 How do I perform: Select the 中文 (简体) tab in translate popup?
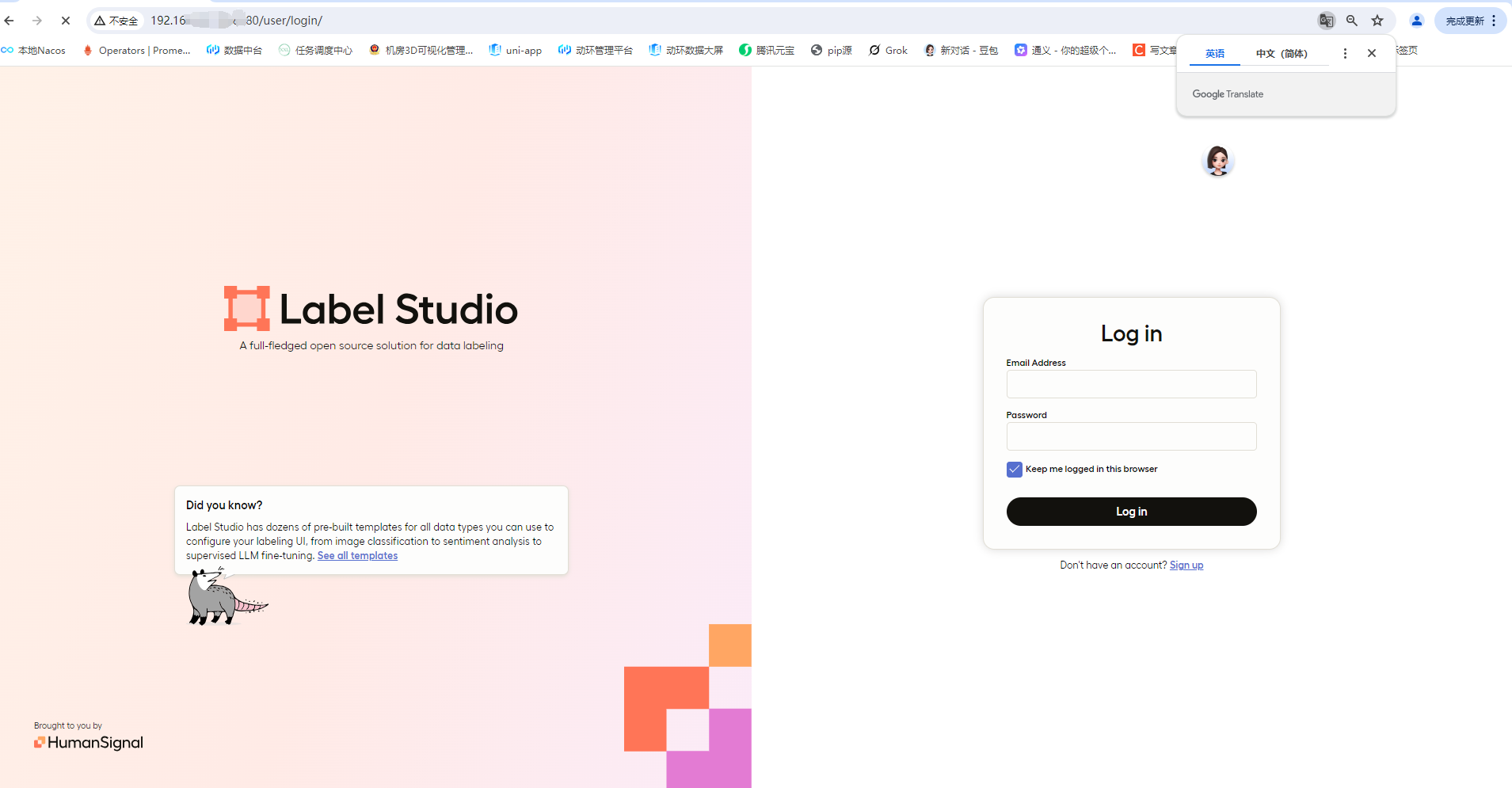tap(1282, 54)
